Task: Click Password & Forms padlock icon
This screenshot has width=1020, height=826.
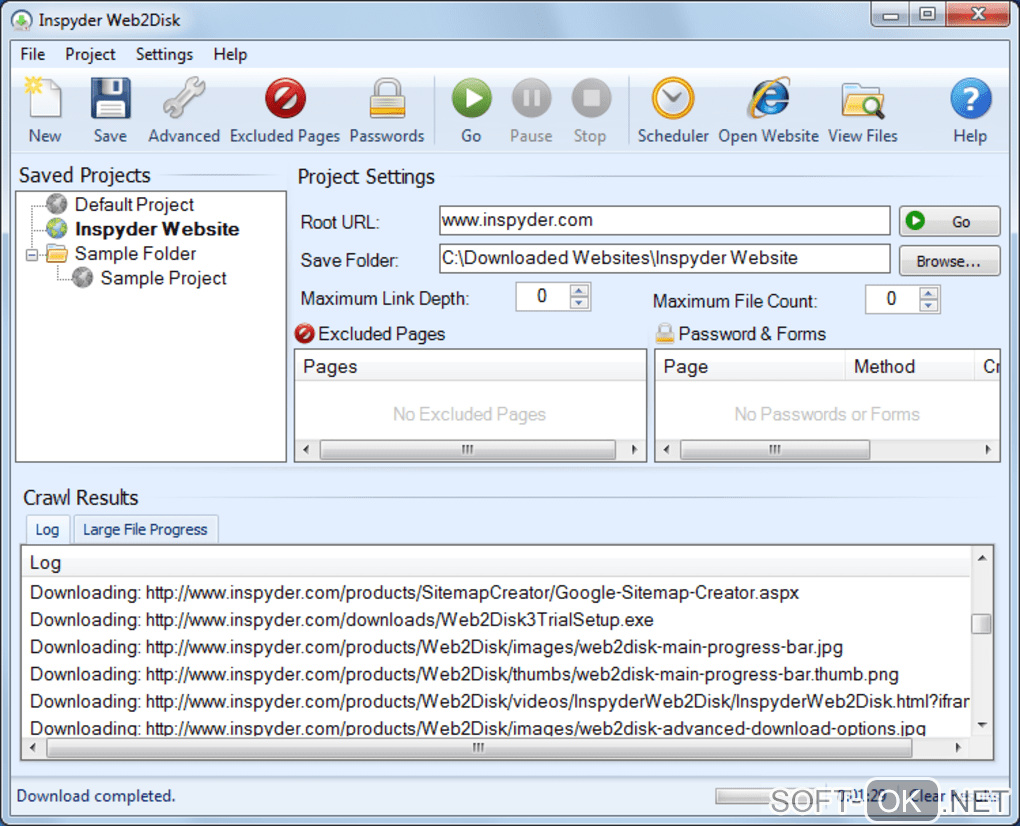Action: [x=665, y=334]
